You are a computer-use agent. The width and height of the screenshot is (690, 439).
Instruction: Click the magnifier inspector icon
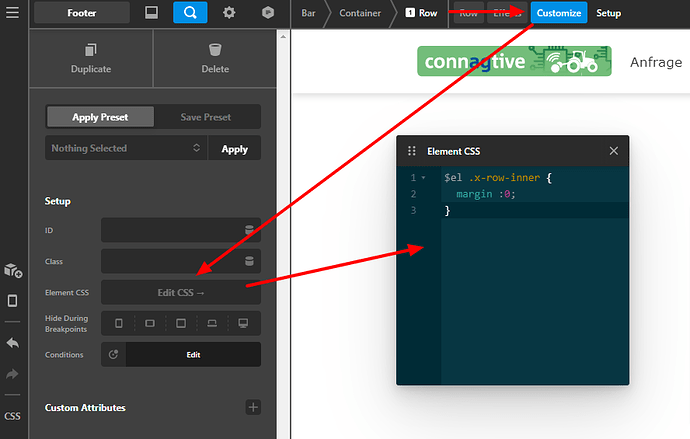tap(190, 12)
